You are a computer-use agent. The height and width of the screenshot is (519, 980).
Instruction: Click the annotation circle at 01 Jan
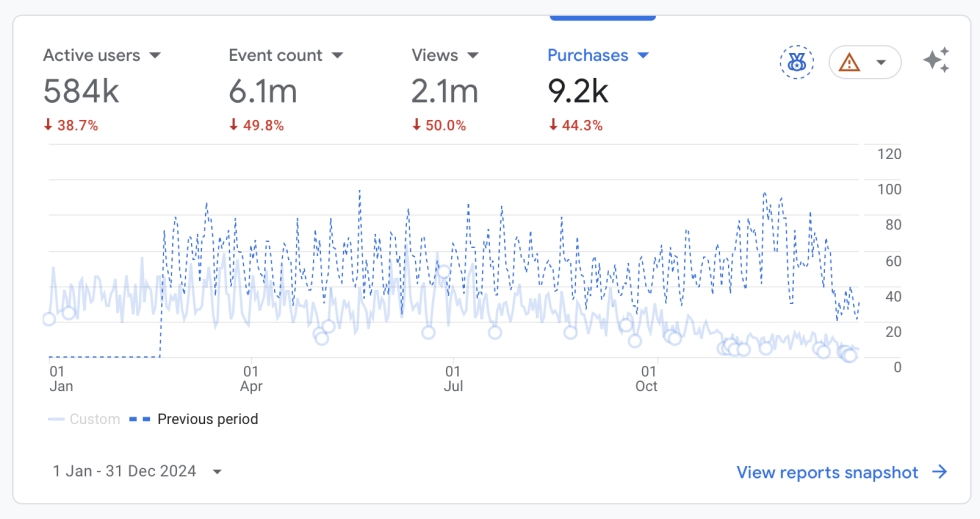49,320
